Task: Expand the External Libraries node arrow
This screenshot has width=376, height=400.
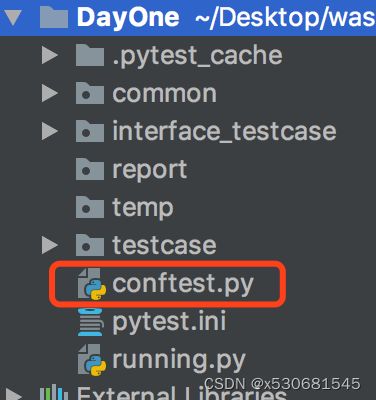Action: pos(14,395)
